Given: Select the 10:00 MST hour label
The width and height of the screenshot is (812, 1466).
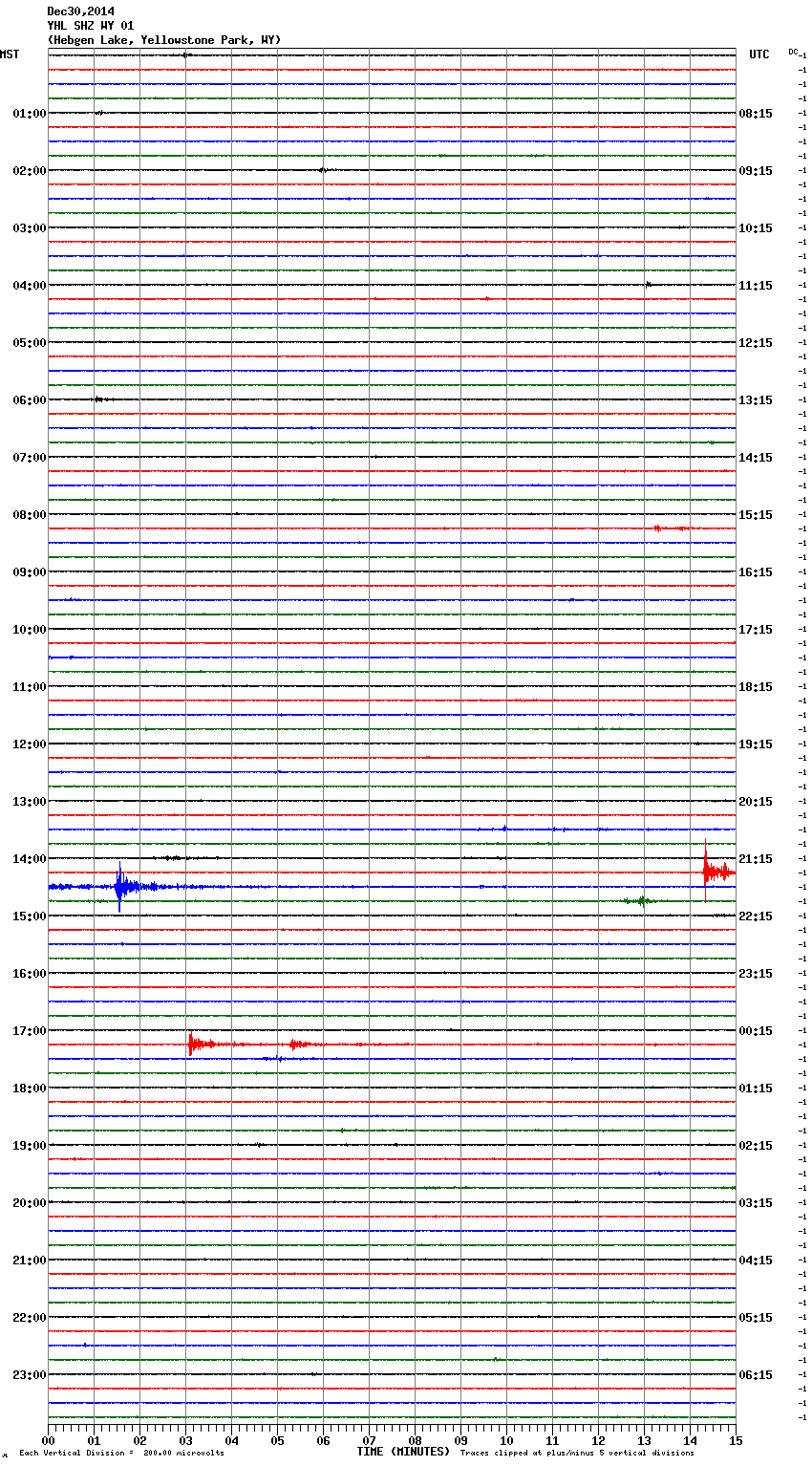Looking at the screenshot, I should (x=30, y=630).
